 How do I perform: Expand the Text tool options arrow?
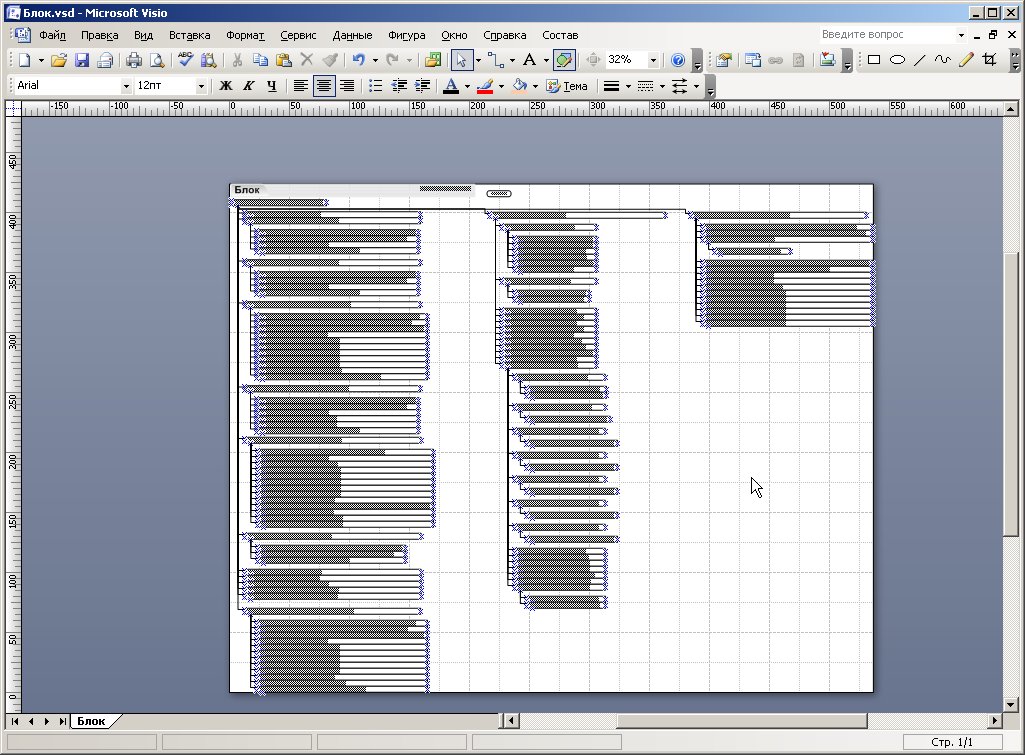546,60
